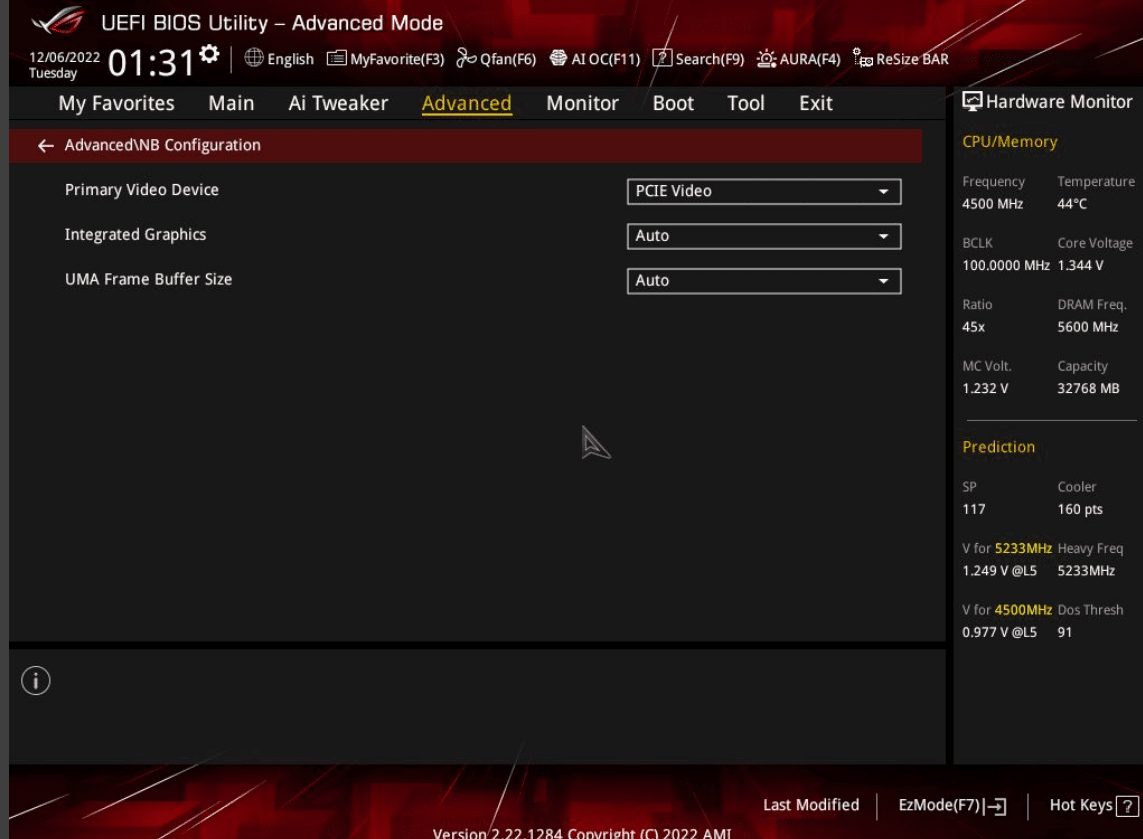1143x839 pixels.
Task: Click the globe language icon
Action: point(254,58)
